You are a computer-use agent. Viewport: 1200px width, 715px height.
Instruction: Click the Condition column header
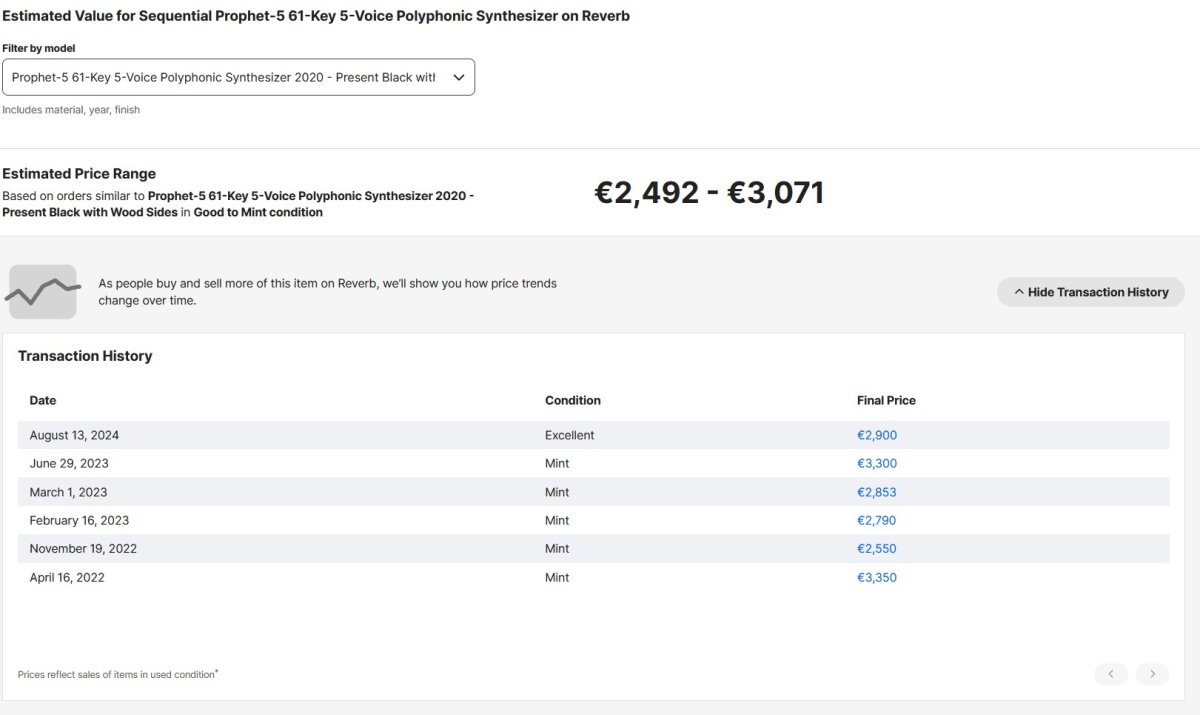573,400
